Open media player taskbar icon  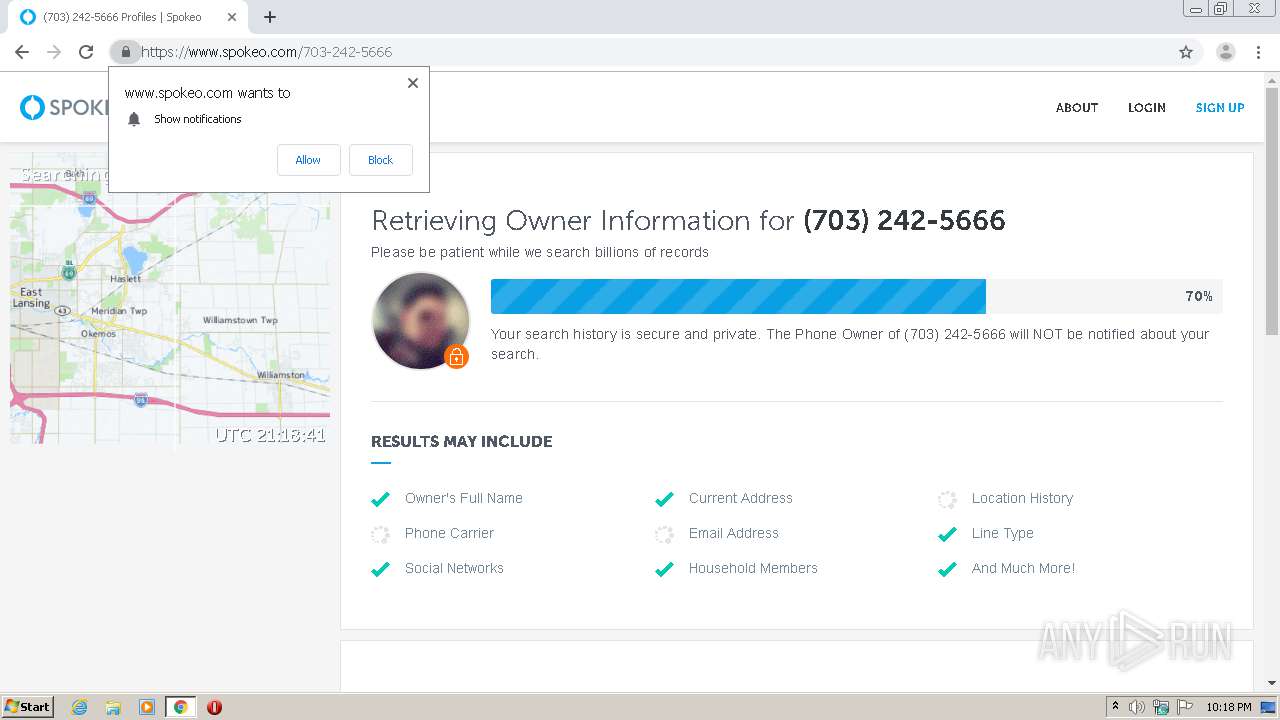coord(147,707)
